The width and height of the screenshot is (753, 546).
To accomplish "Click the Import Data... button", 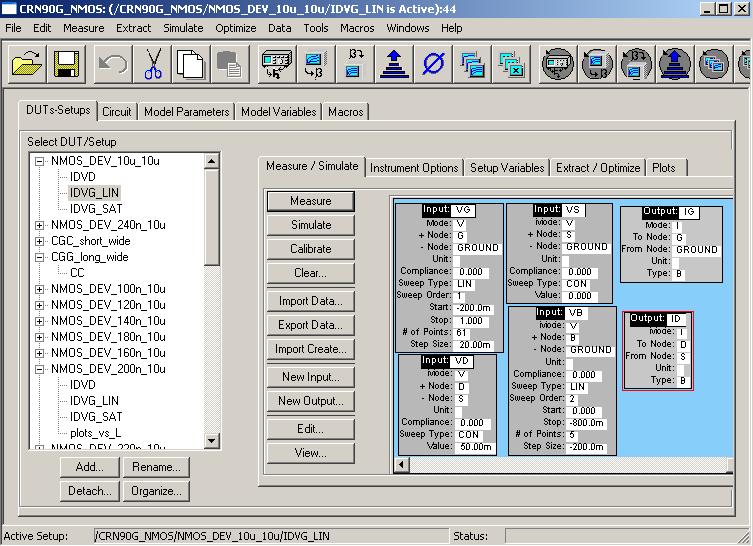I will pos(311,301).
